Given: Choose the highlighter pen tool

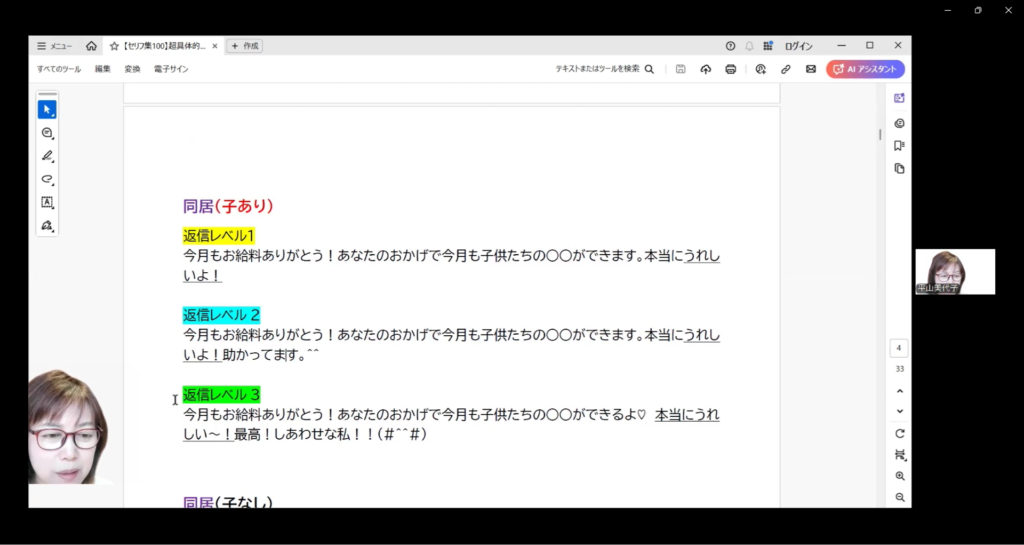Looking at the screenshot, I should pos(47,156).
